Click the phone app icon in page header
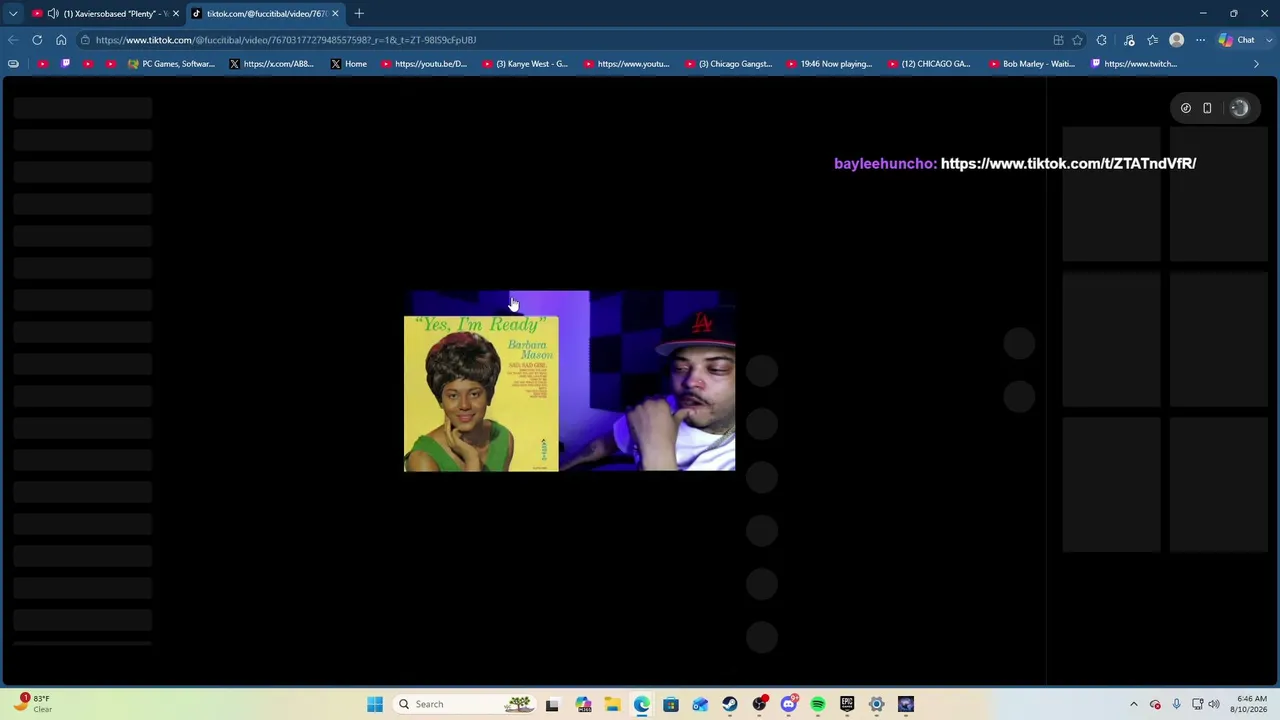Image resolution: width=1280 pixels, height=720 pixels. point(1207,108)
